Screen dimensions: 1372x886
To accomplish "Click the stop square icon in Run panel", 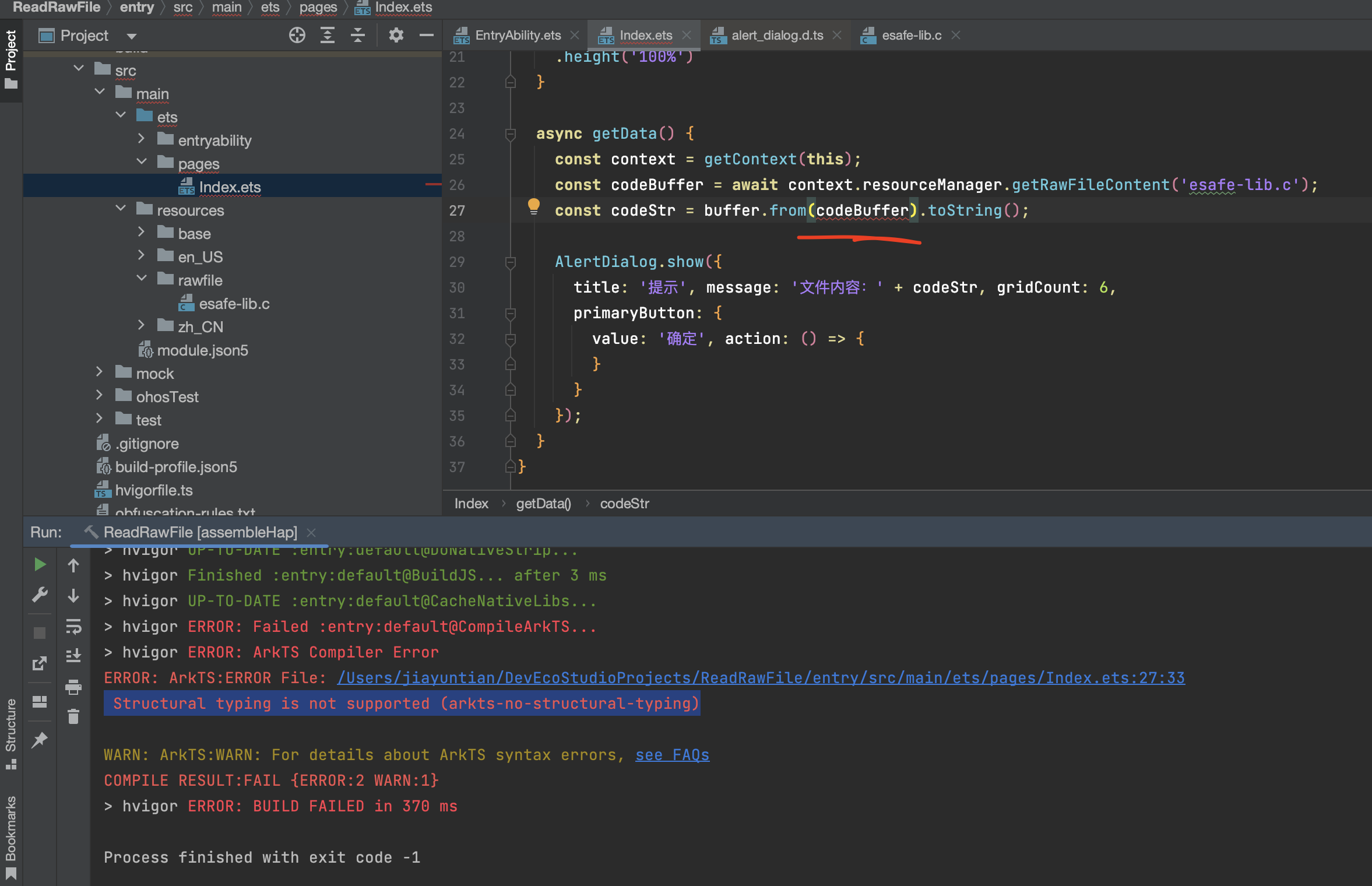I will click(x=40, y=633).
